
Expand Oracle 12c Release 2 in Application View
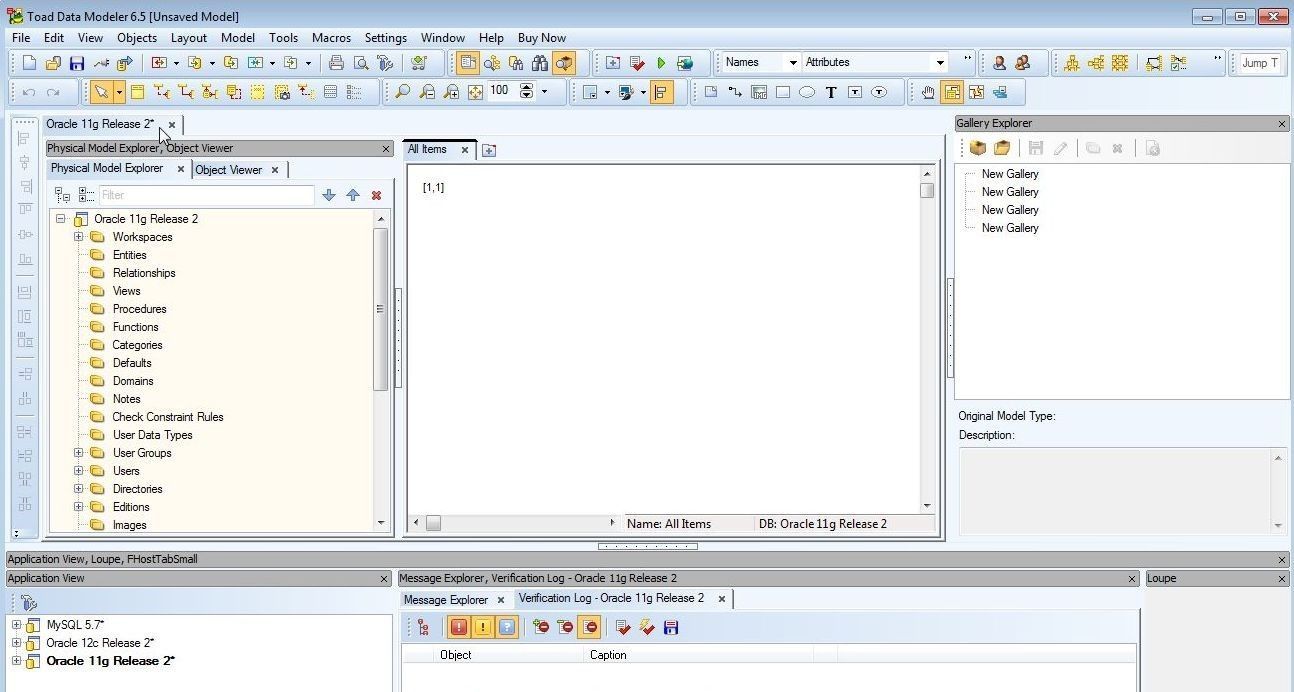point(16,643)
